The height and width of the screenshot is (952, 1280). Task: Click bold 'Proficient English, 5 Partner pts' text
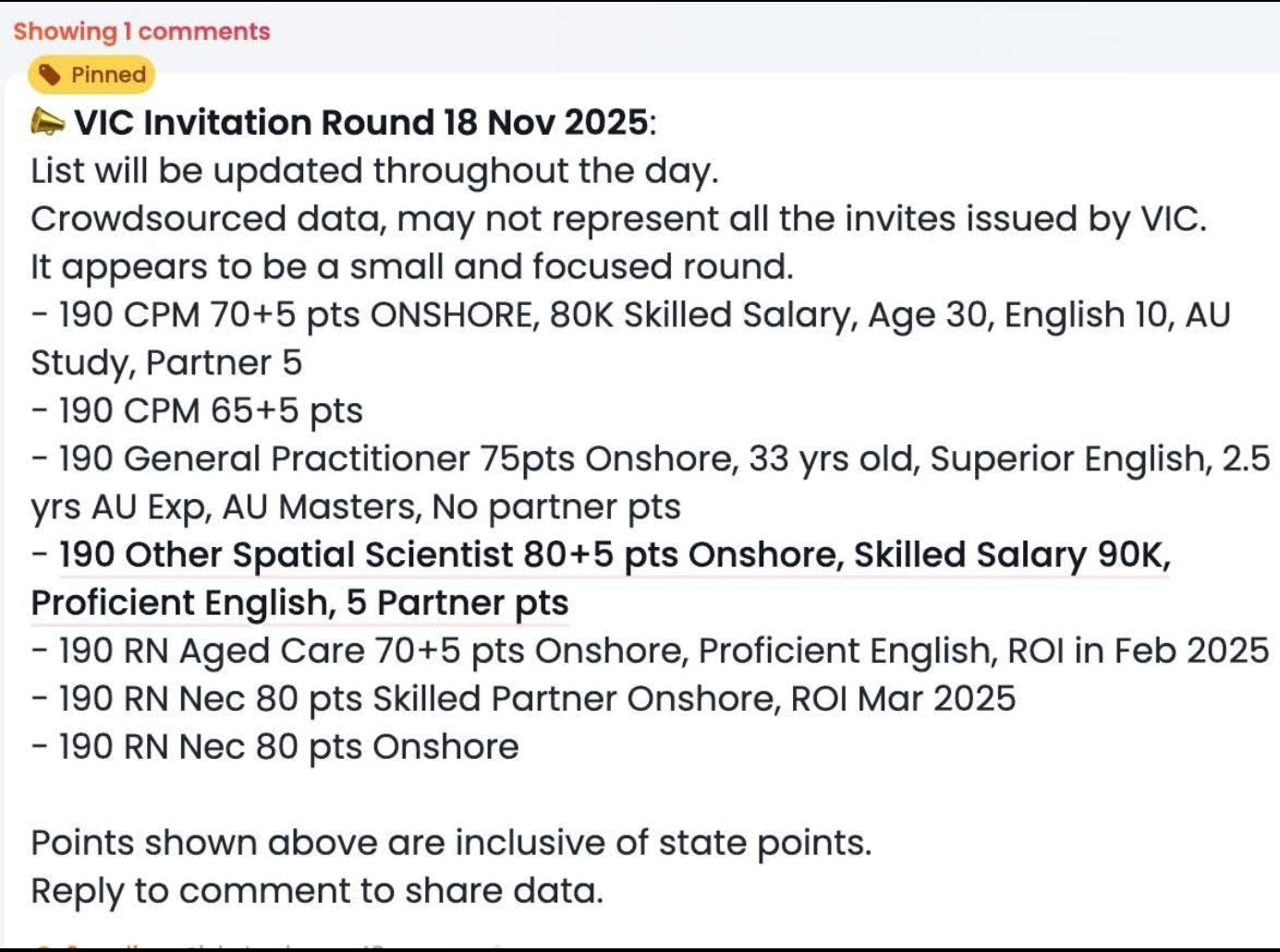click(299, 604)
